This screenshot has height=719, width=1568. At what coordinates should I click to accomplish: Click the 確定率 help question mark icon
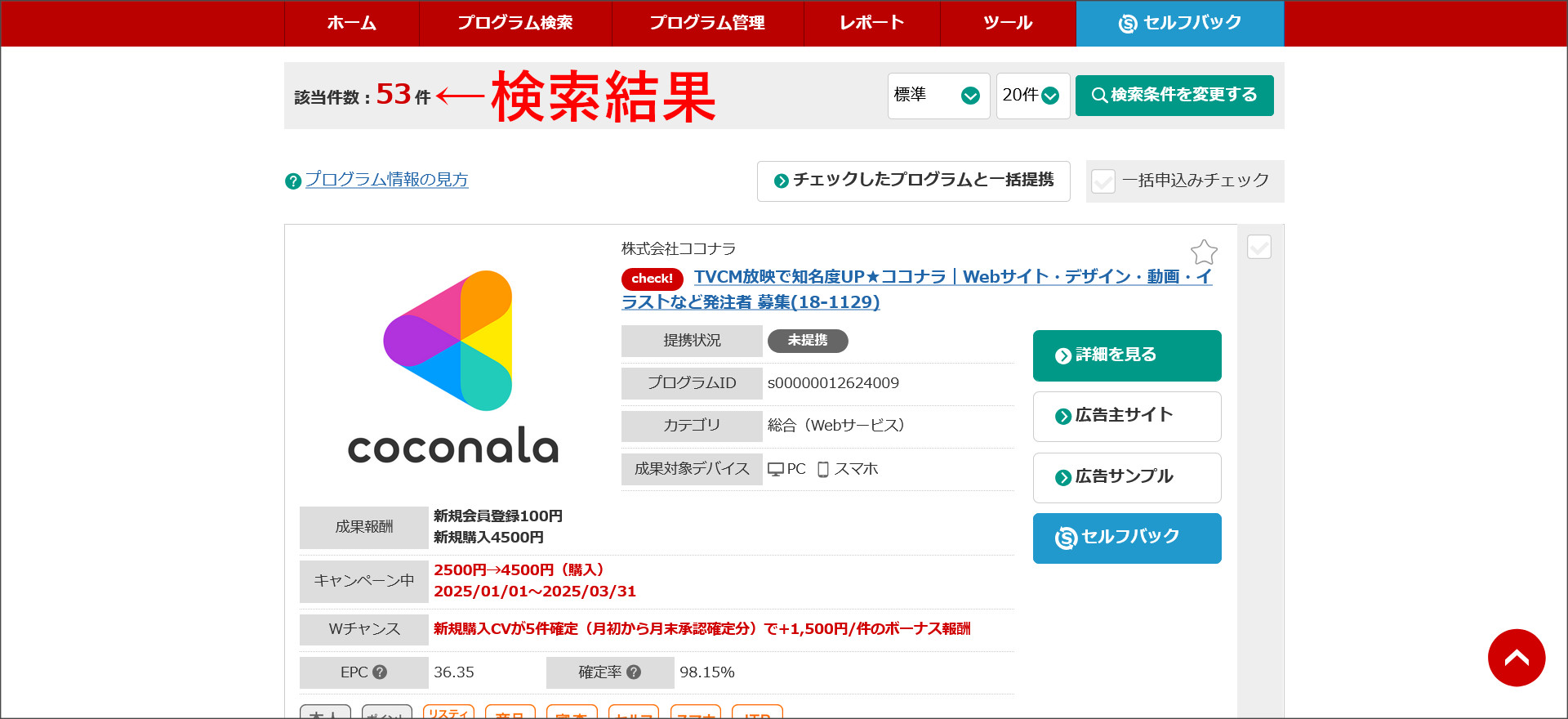tap(634, 672)
